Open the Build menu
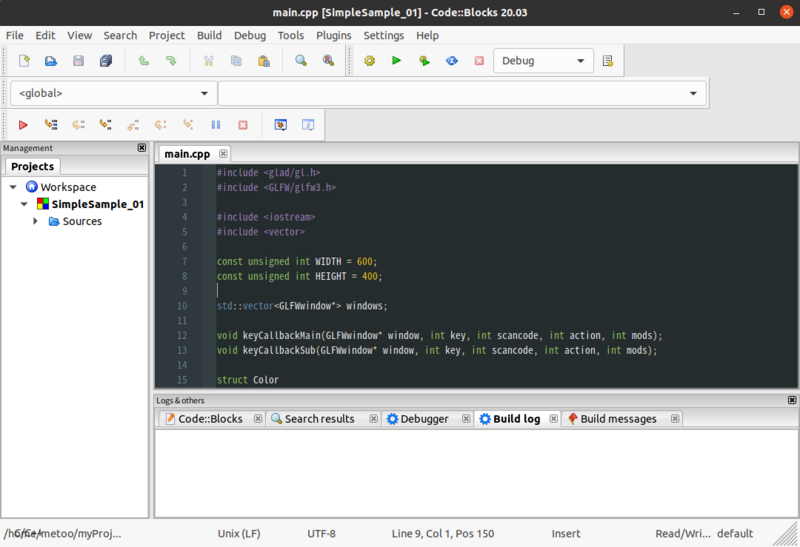The image size is (800, 547). pos(209,35)
